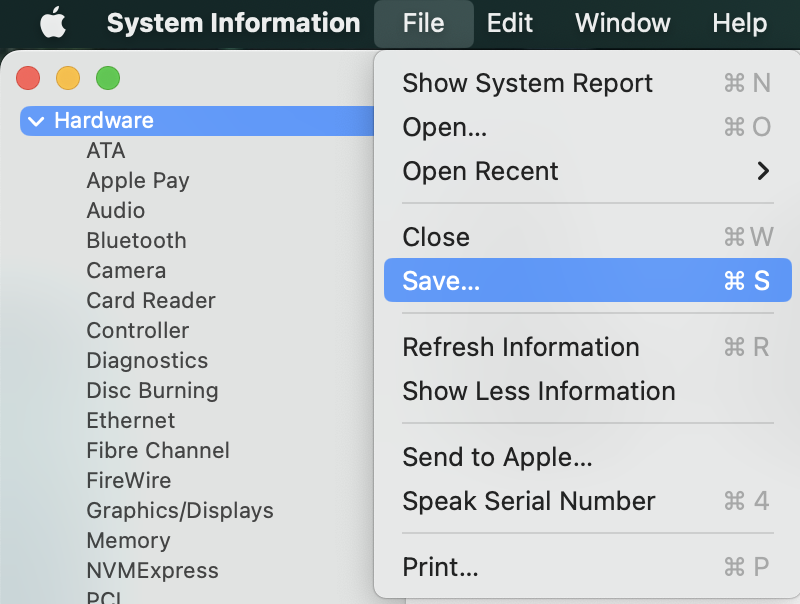Click the green full-screen window button
Viewport: 800px width, 604px height.
(x=107, y=77)
